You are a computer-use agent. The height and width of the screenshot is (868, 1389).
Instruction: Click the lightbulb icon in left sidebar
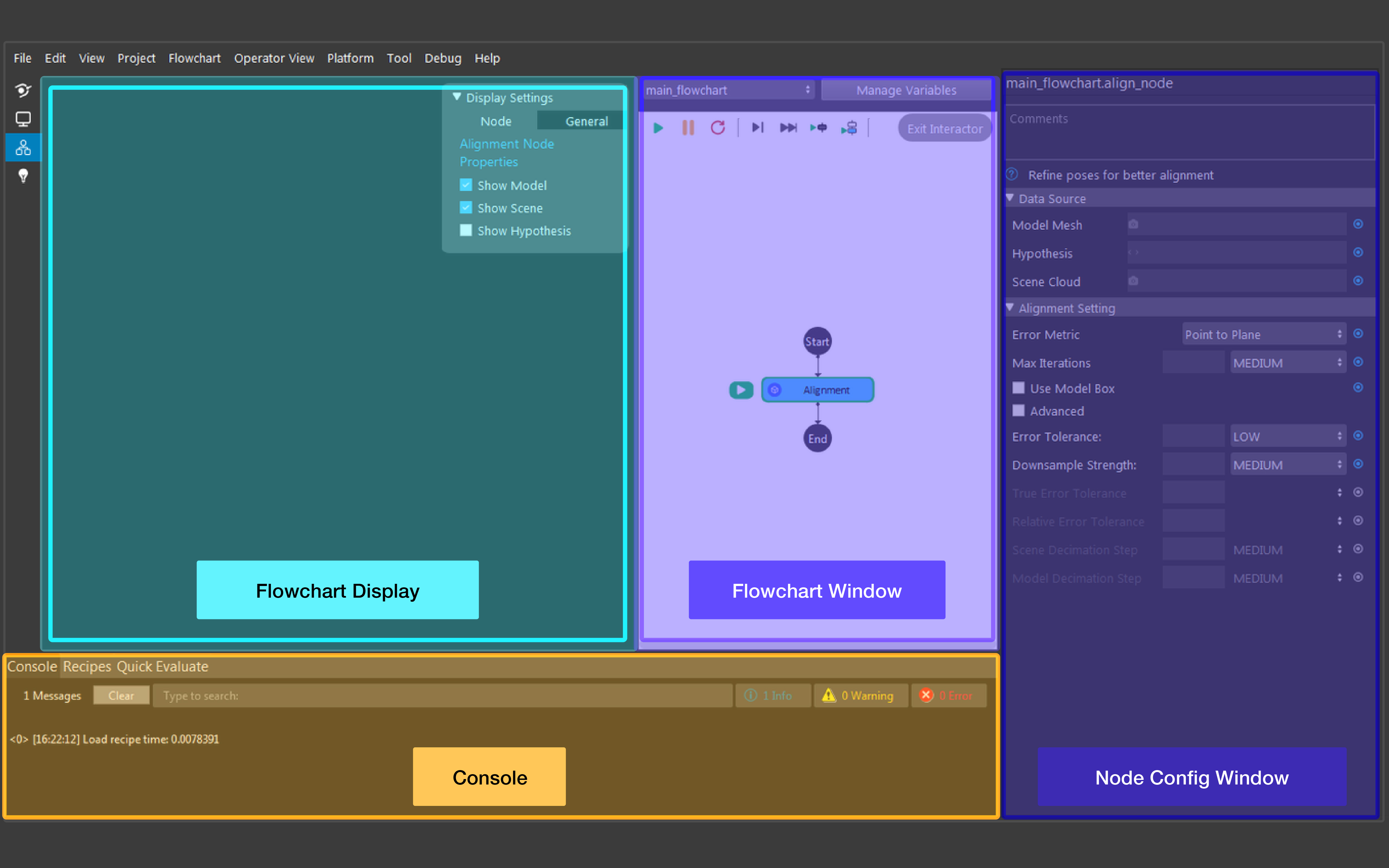(x=23, y=176)
